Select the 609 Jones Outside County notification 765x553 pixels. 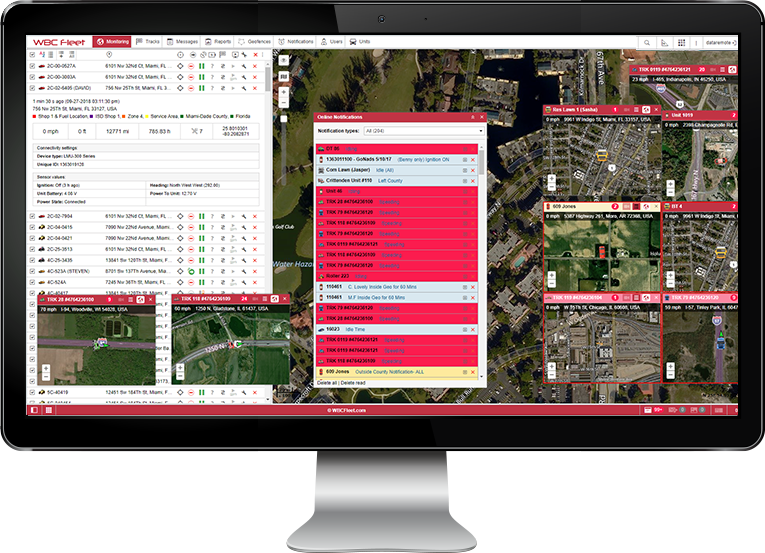[397, 372]
